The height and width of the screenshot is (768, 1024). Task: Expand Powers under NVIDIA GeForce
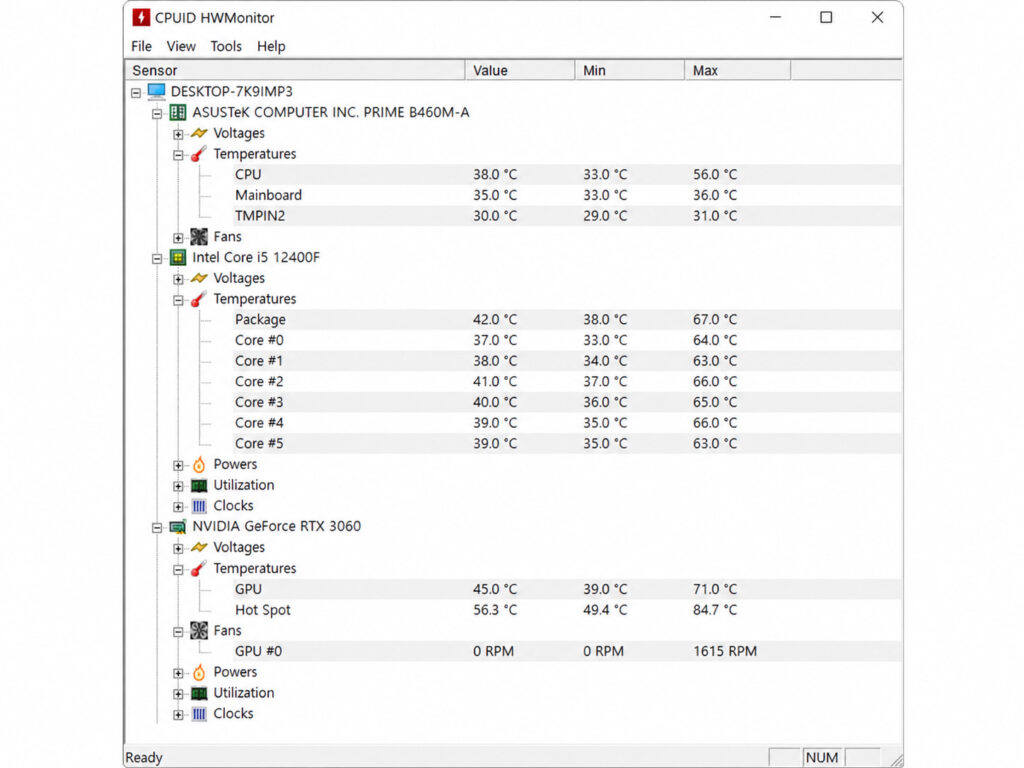(178, 673)
